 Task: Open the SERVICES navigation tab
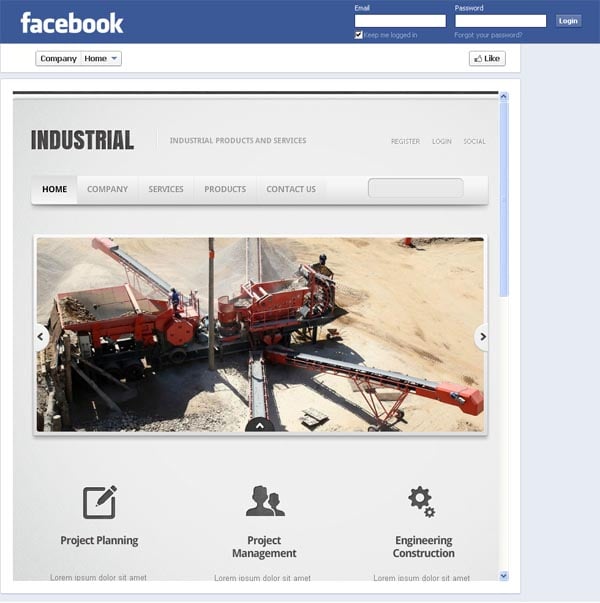click(166, 189)
